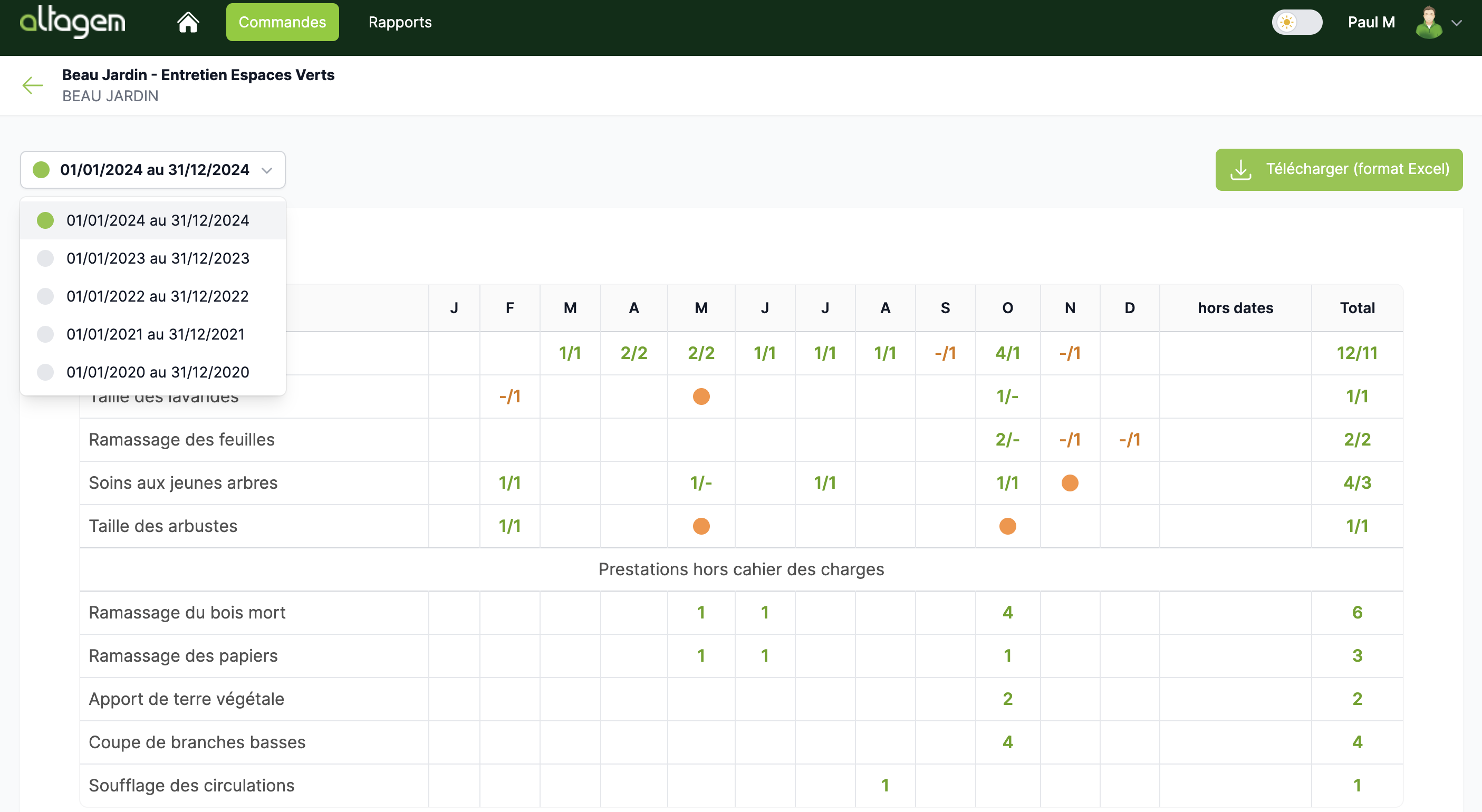Image resolution: width=1482 pixels, height=812 pixels.
Task: Click October orange dot in Taille des arbustes row
Action: click(1007, 526)
